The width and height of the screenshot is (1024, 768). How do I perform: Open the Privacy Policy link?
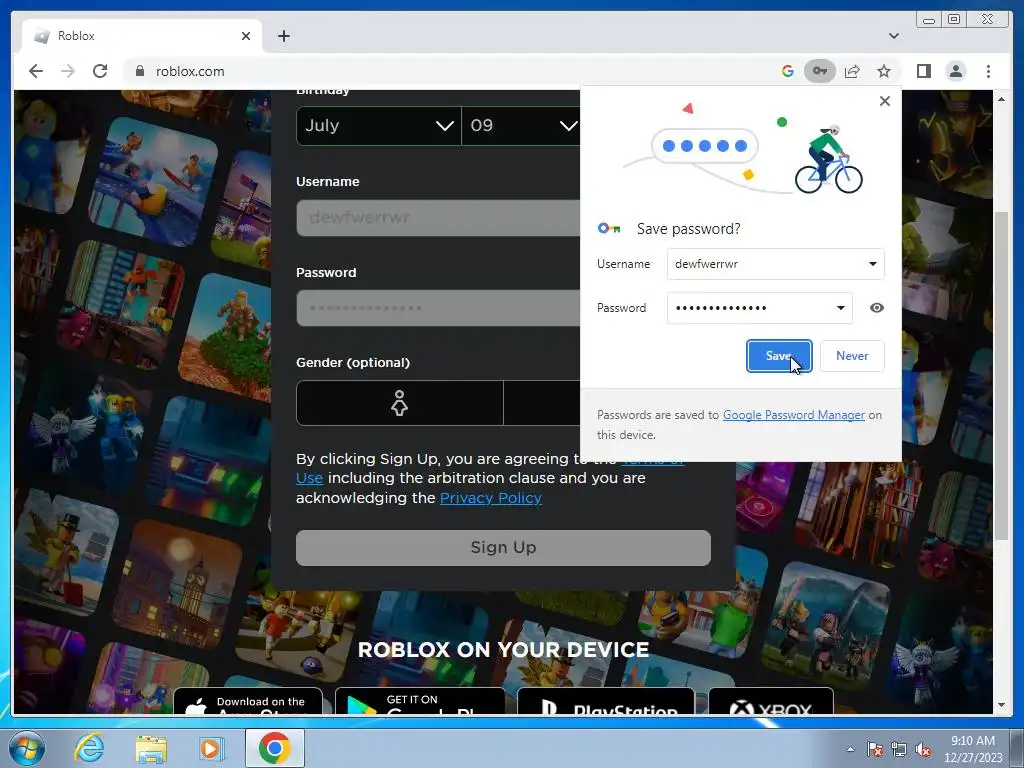click(490, 498)
